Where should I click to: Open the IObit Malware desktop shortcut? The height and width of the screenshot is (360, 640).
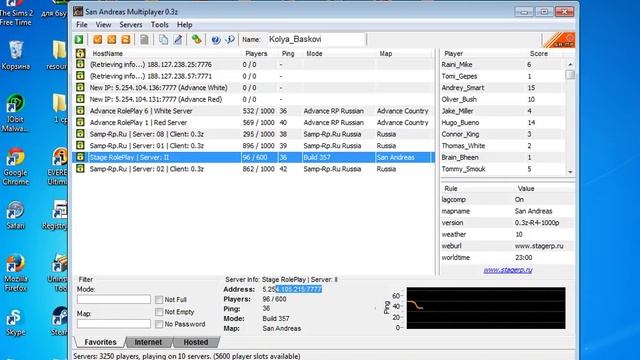pyautogui.click(x=16, y=113)
